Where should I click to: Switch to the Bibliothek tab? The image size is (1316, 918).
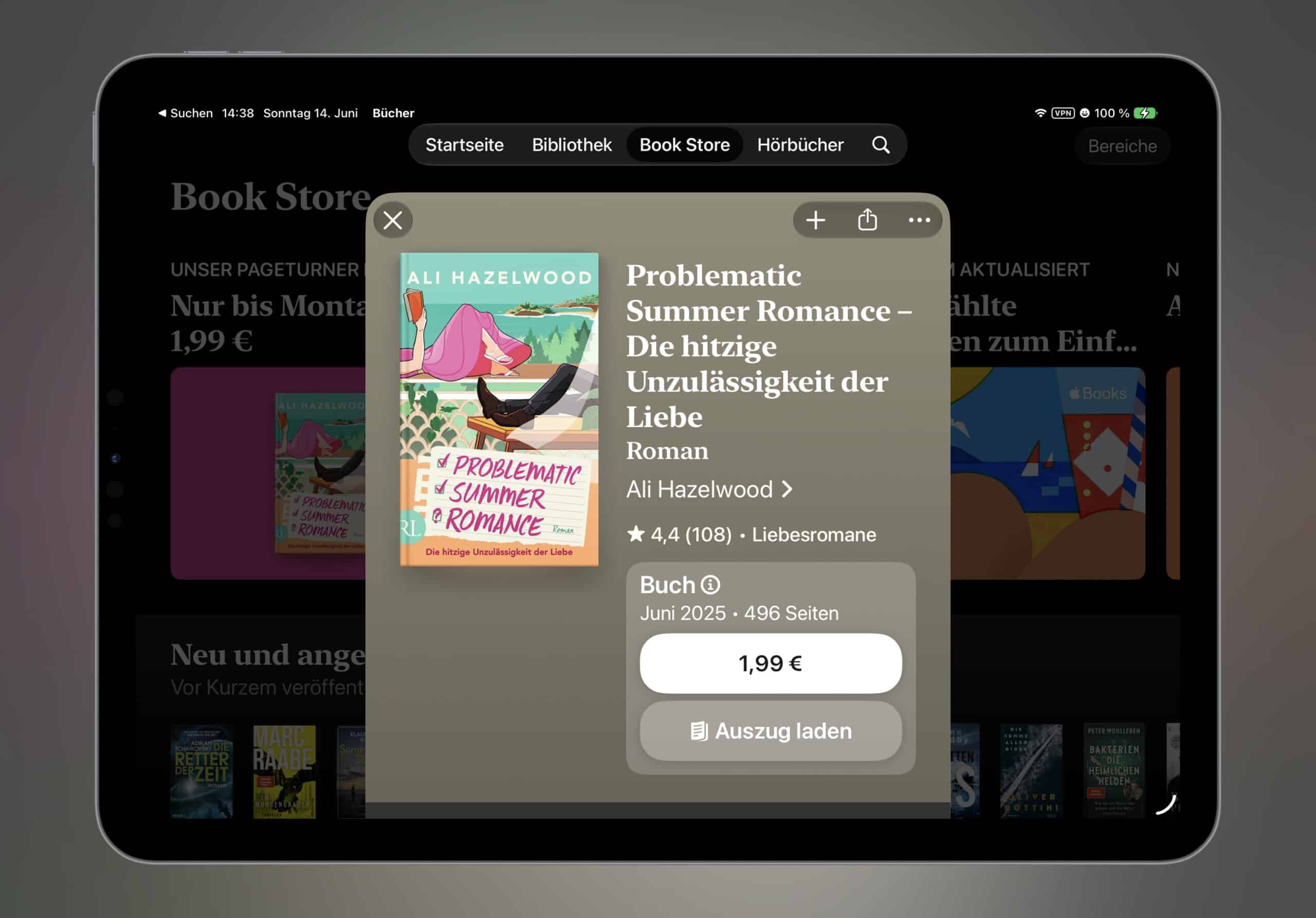[572, 145]
